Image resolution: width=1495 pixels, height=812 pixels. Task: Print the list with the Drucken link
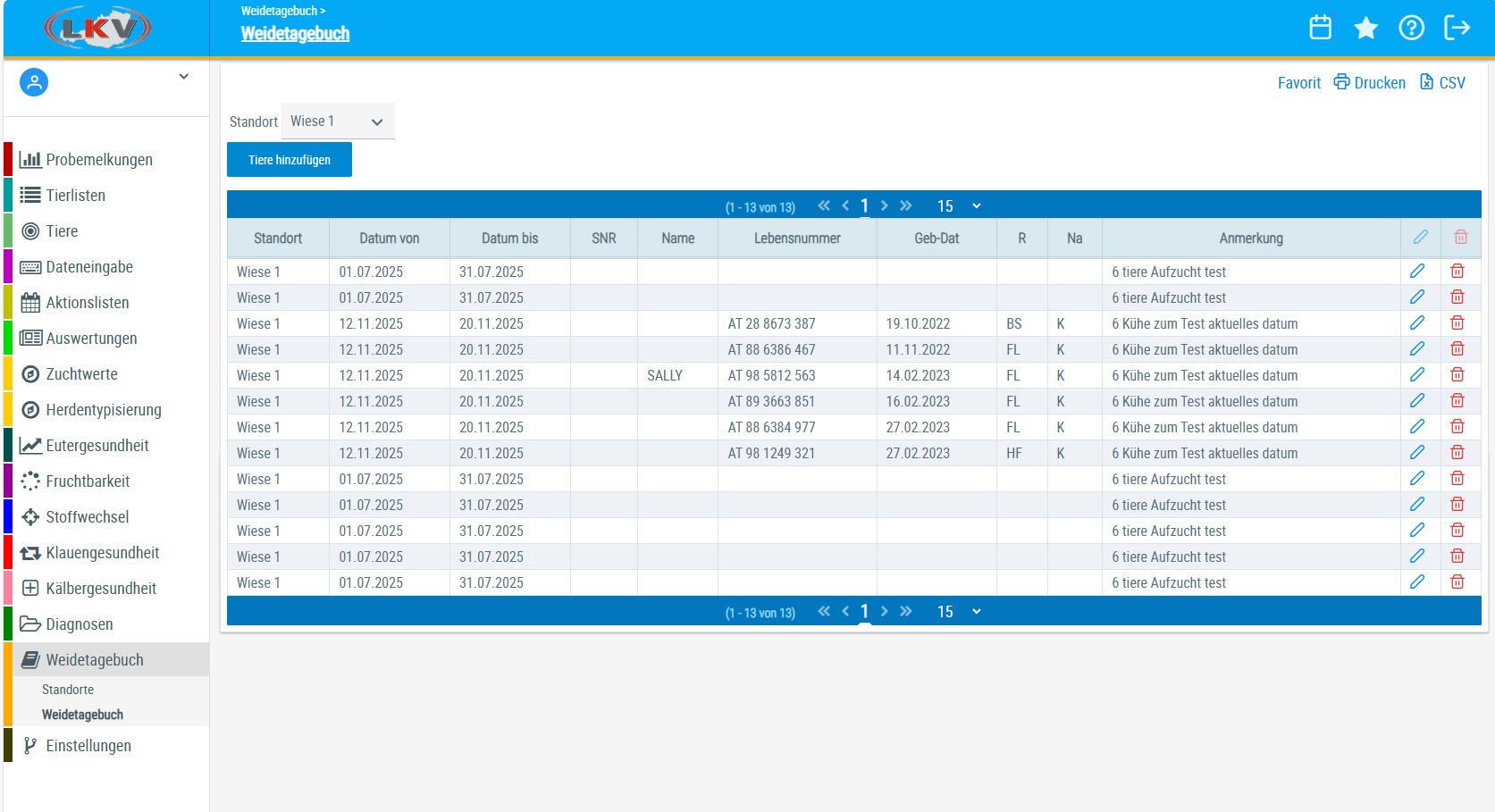(x=1370, y=83)
